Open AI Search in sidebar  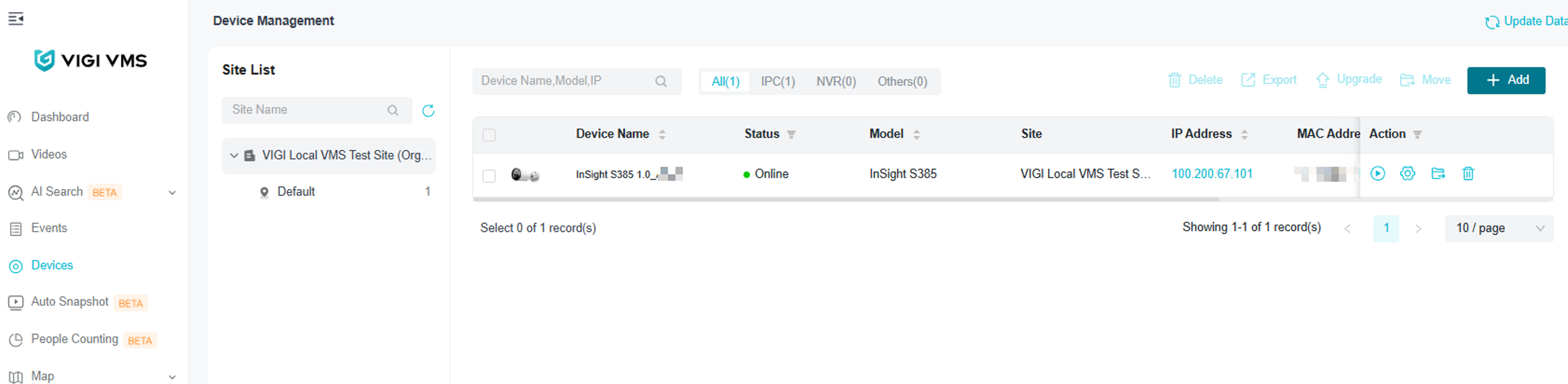[x=57, y=191]
